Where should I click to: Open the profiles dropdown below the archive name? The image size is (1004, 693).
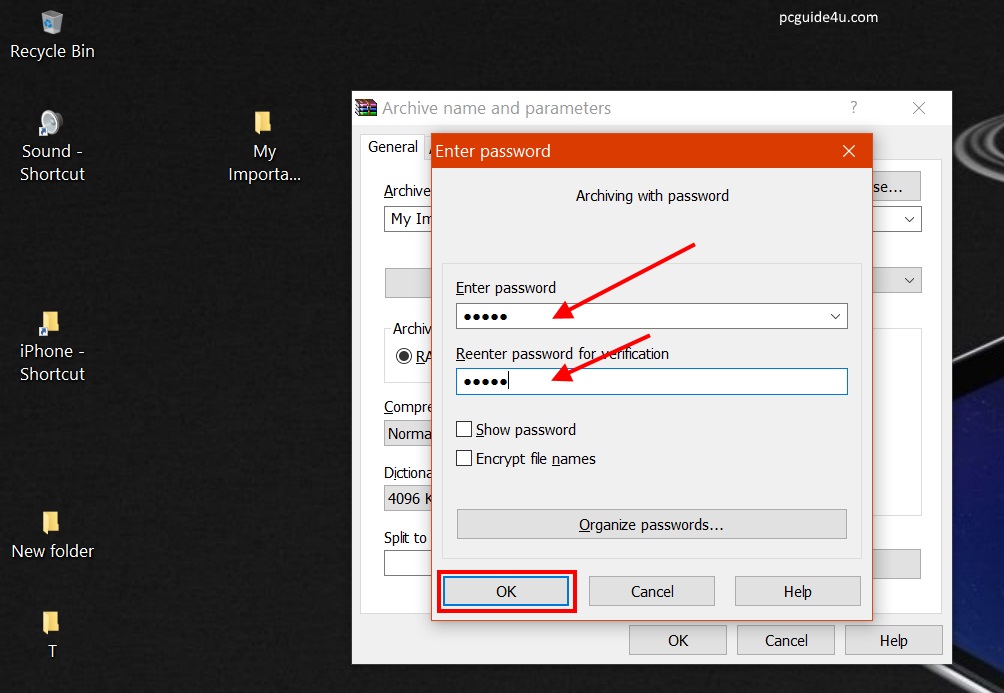point(909,281)
